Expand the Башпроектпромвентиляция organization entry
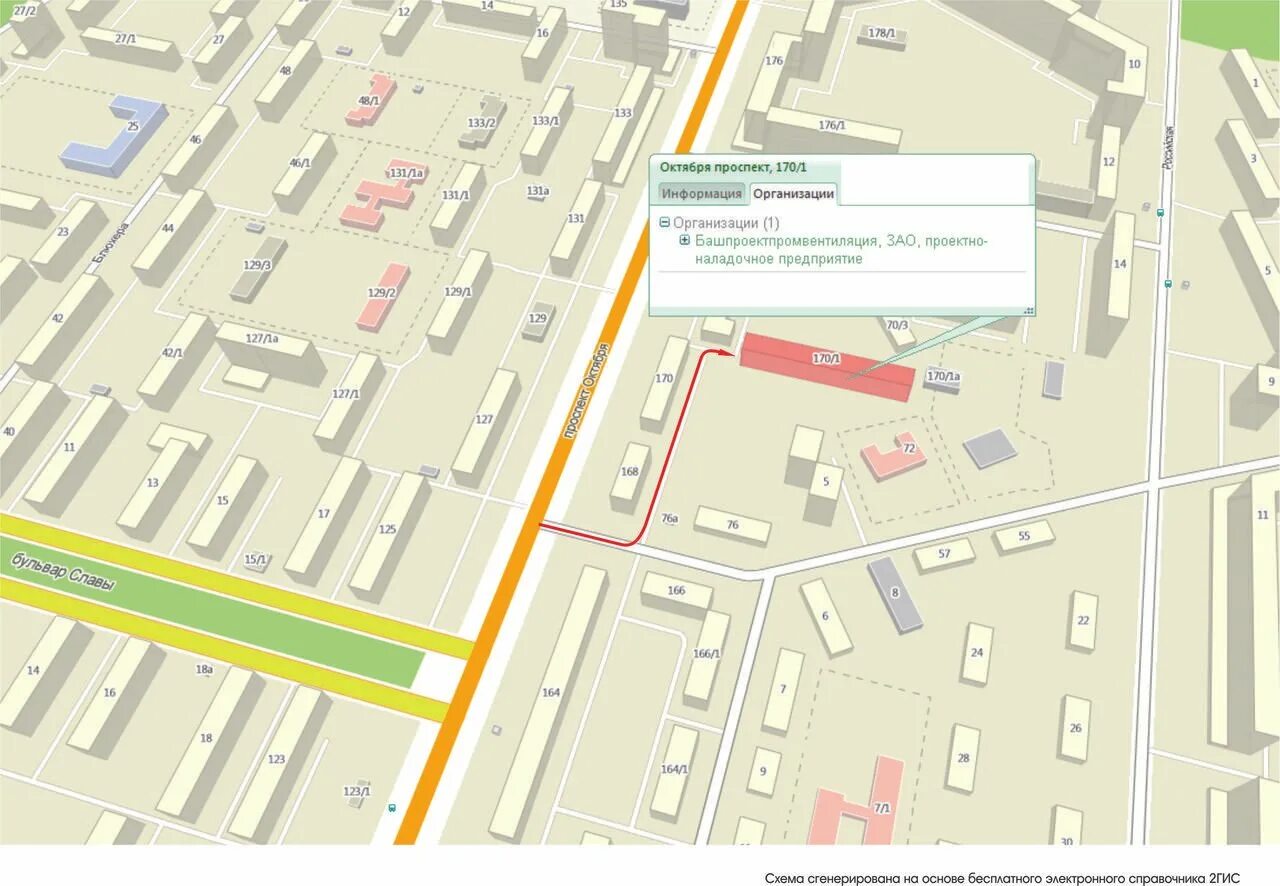 685,241
